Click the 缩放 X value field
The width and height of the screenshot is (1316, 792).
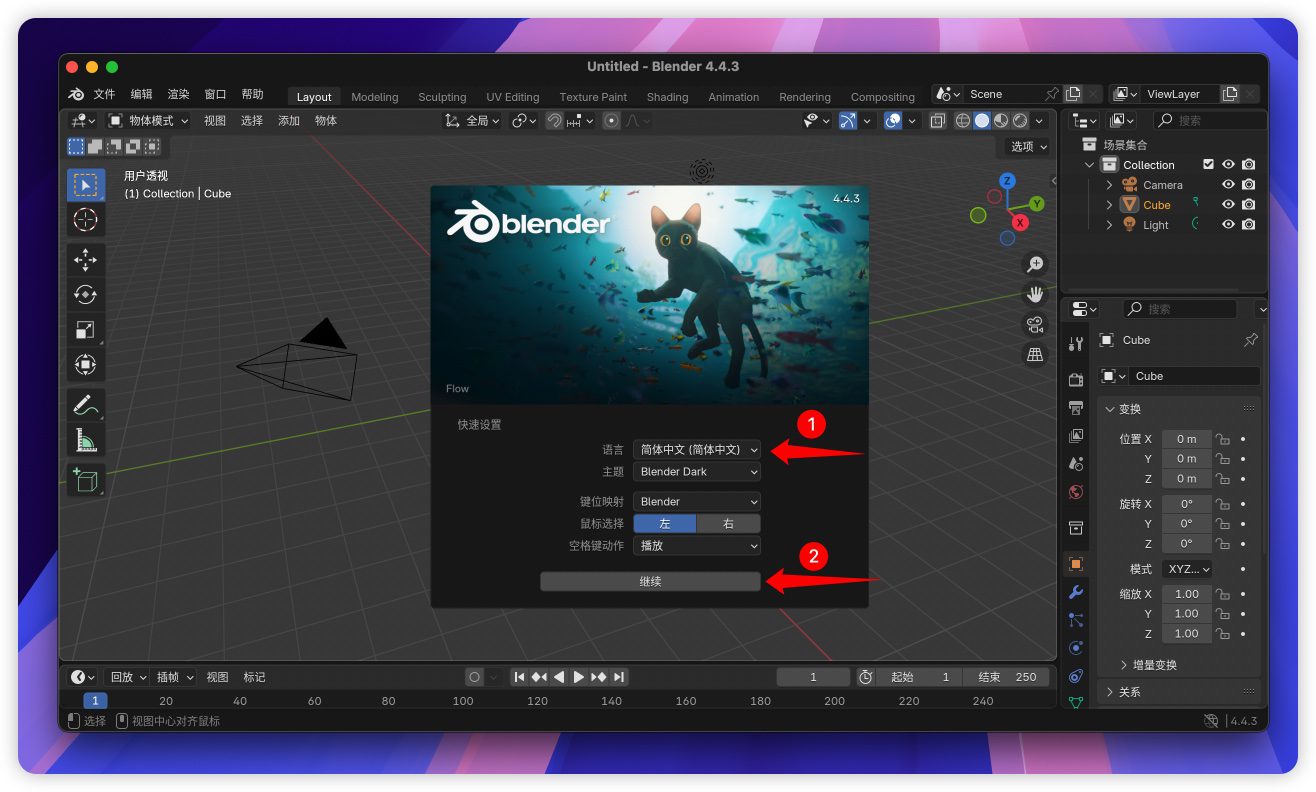coord(1187,594)
